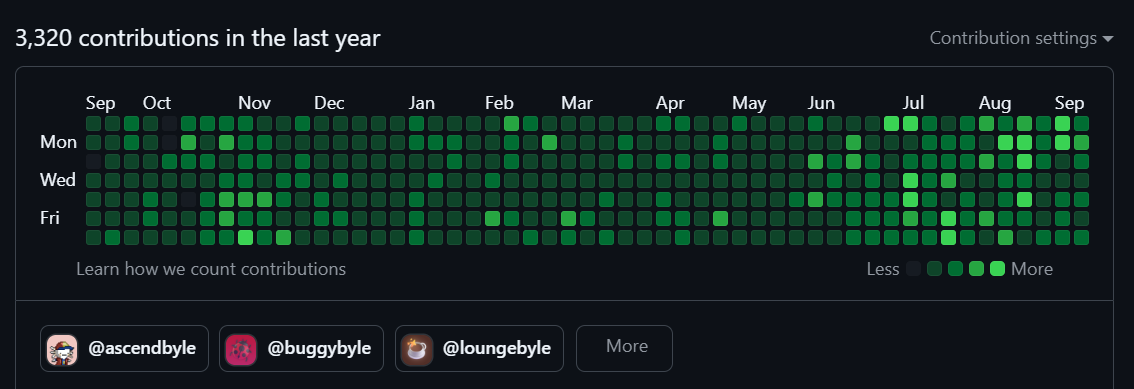Click the "Less" legend label
This screenshot has width=1134, height=389.
point(883,269)
